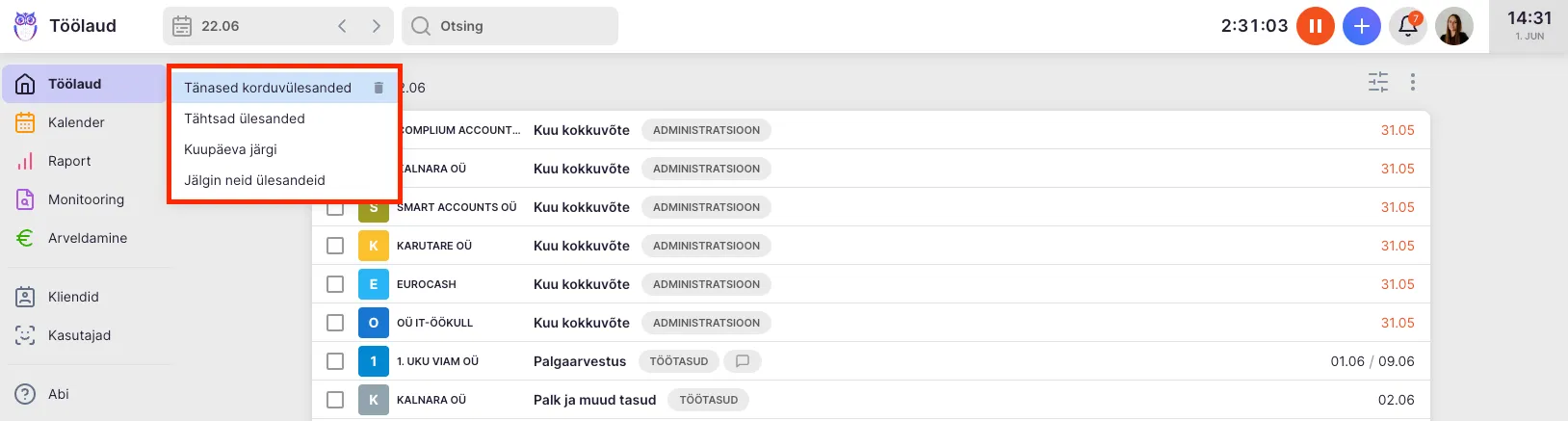The height and width of the screenshot is (421, 1568).
Task: Click the blue plus add button
Action: coord(1361,26)
